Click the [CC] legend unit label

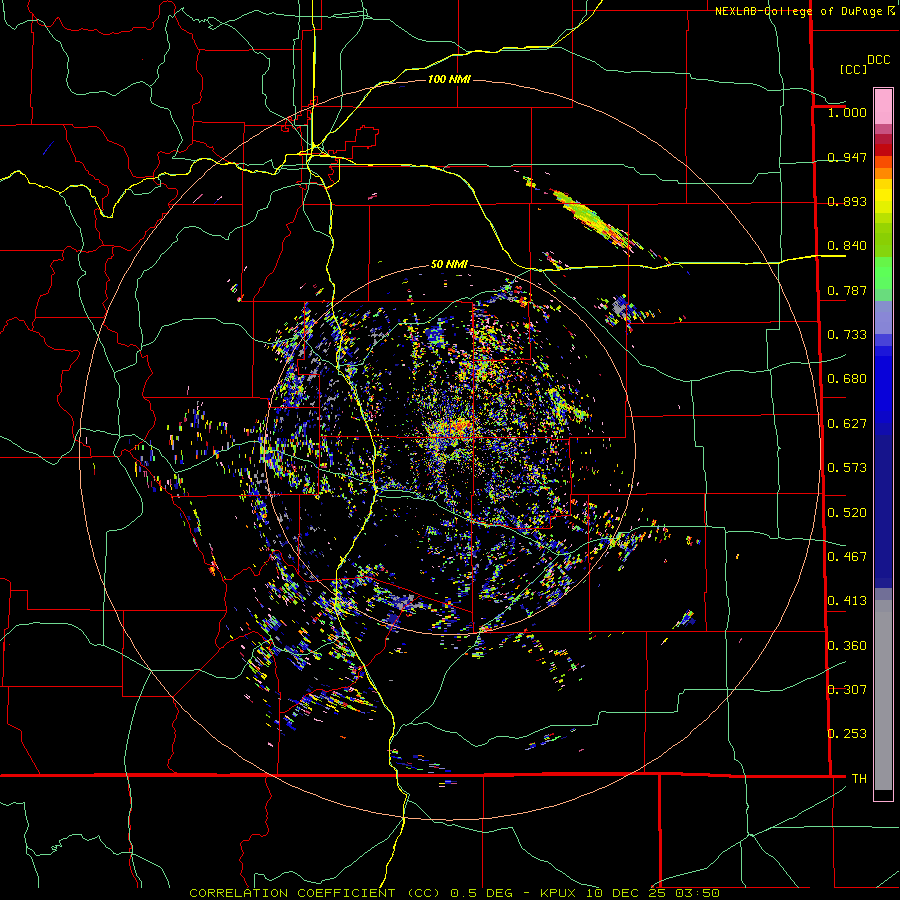(853, 69)
